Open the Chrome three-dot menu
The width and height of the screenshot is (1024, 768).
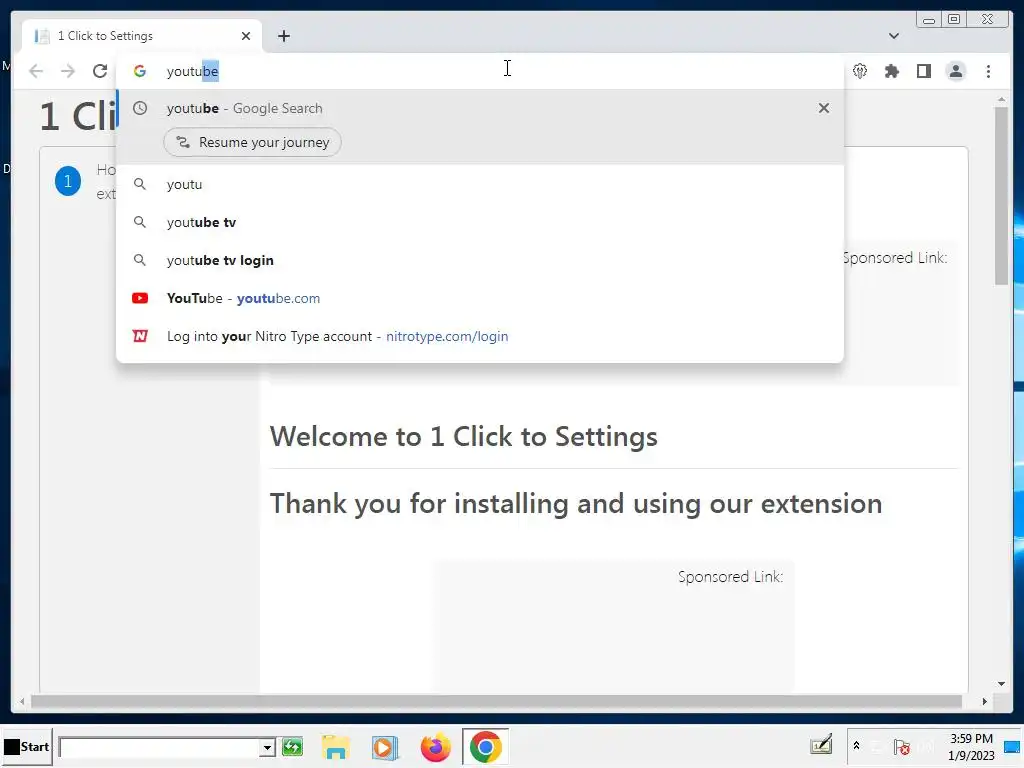pyautogui.click(x=988, y=71)
